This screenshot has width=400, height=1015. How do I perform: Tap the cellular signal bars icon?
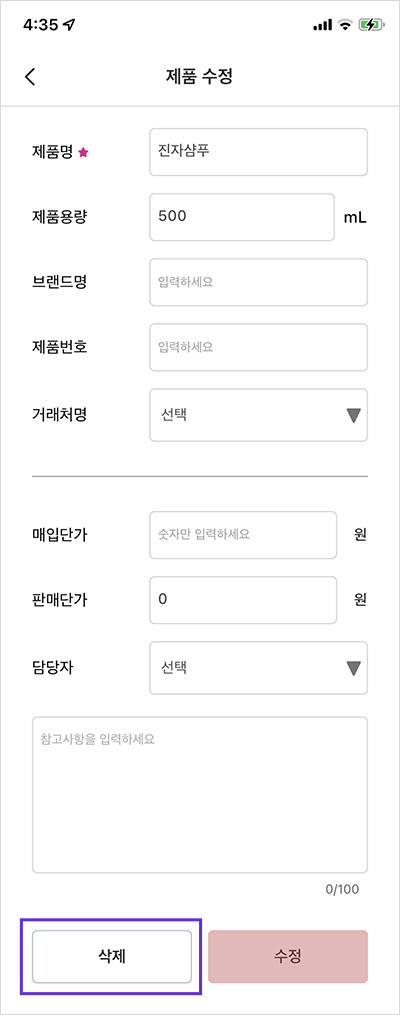coord(322,25)
